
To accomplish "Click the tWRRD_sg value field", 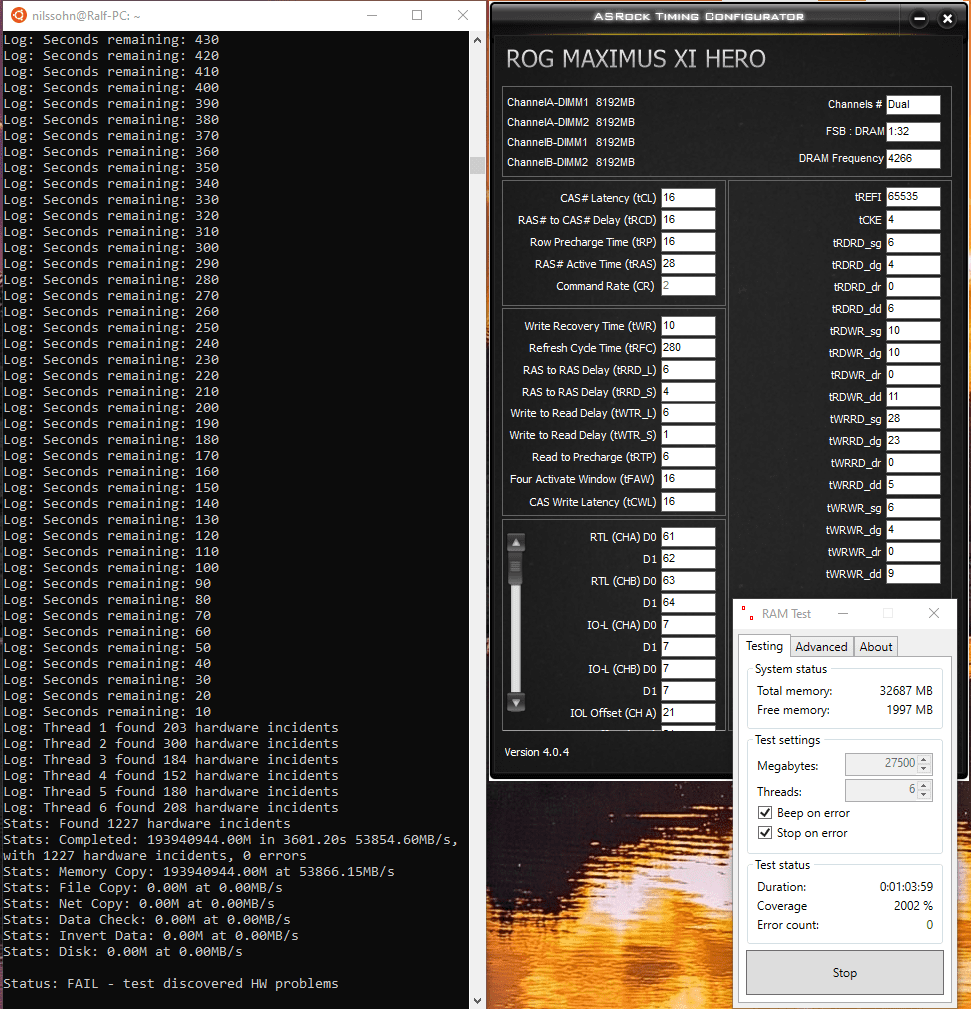I will coord(913,418).
